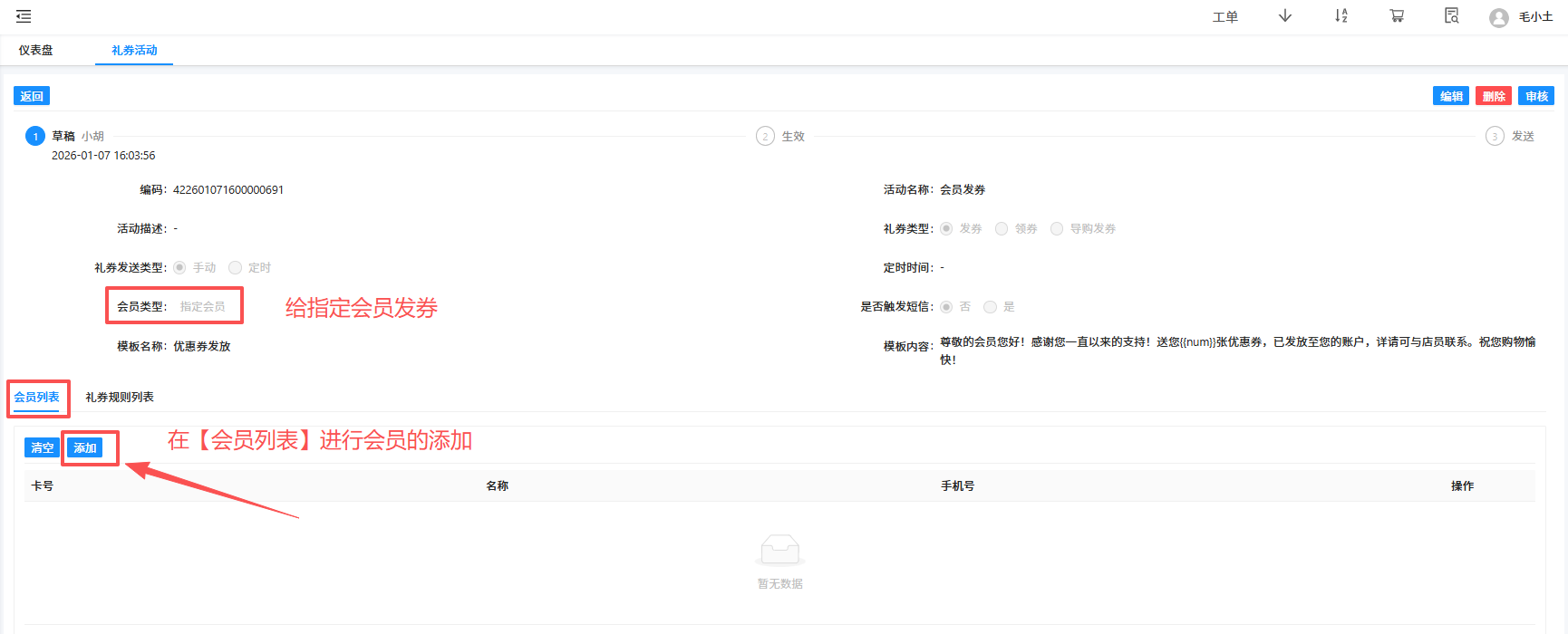The width and height of the screenshot is (1568, 634).
Task: Switch to the 礼券规则列表 tab
Action: 120,398
